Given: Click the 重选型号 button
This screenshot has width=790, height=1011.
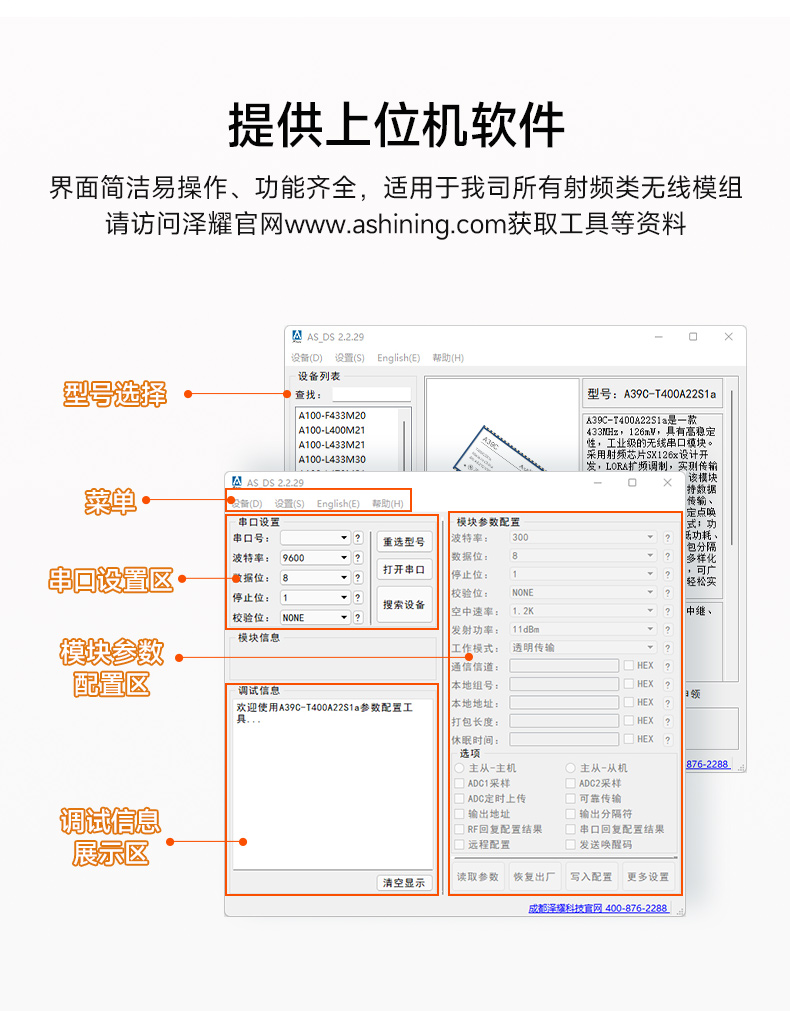Looking at the screenshot, I should pyautogui.click(x=404, y=542).
